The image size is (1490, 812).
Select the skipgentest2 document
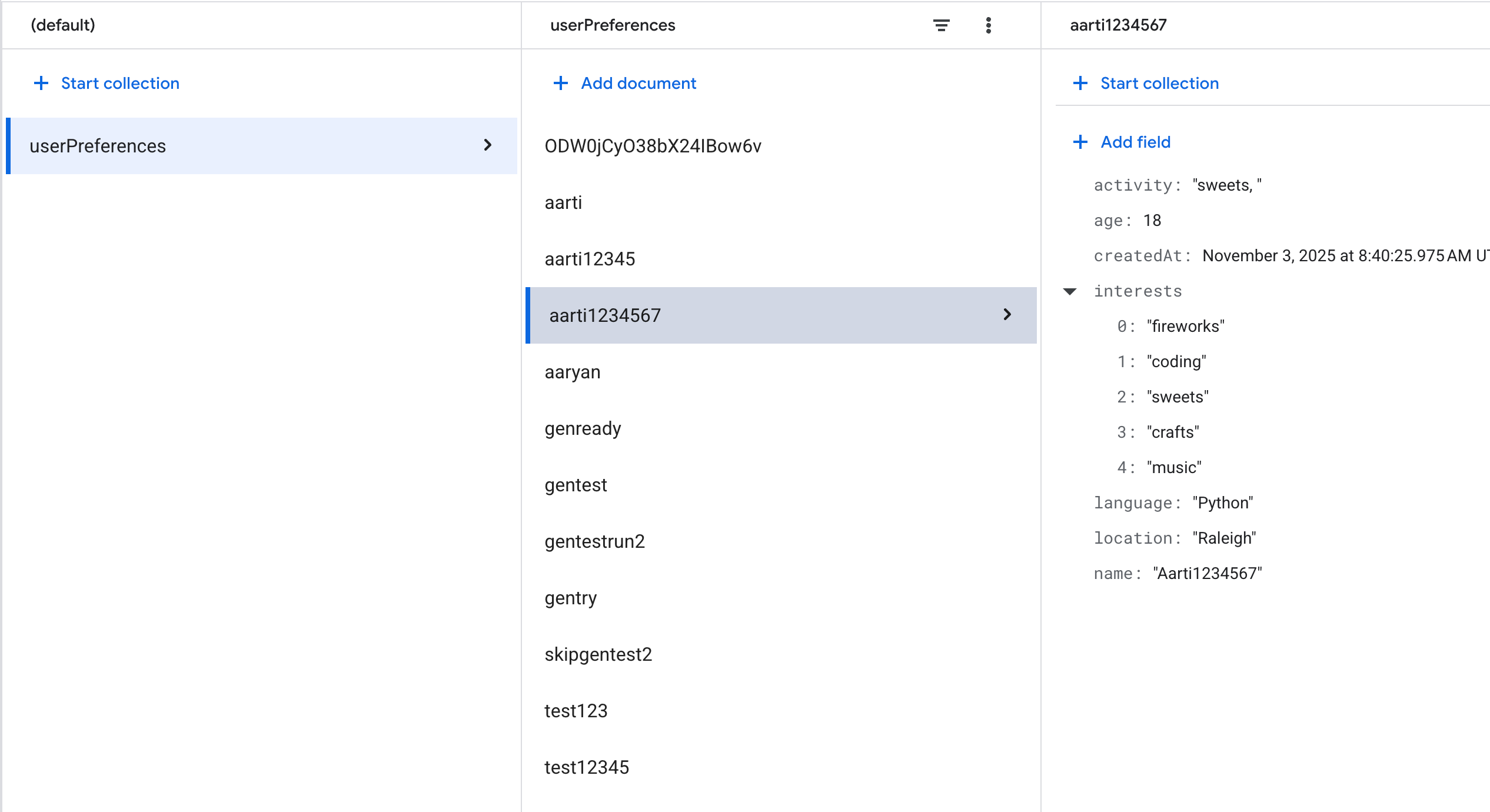tap(598, 654)
